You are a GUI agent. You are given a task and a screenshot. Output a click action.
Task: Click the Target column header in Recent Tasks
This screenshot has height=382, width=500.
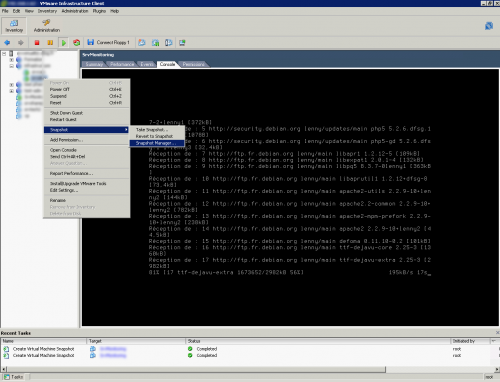click(x=136, y=341)
